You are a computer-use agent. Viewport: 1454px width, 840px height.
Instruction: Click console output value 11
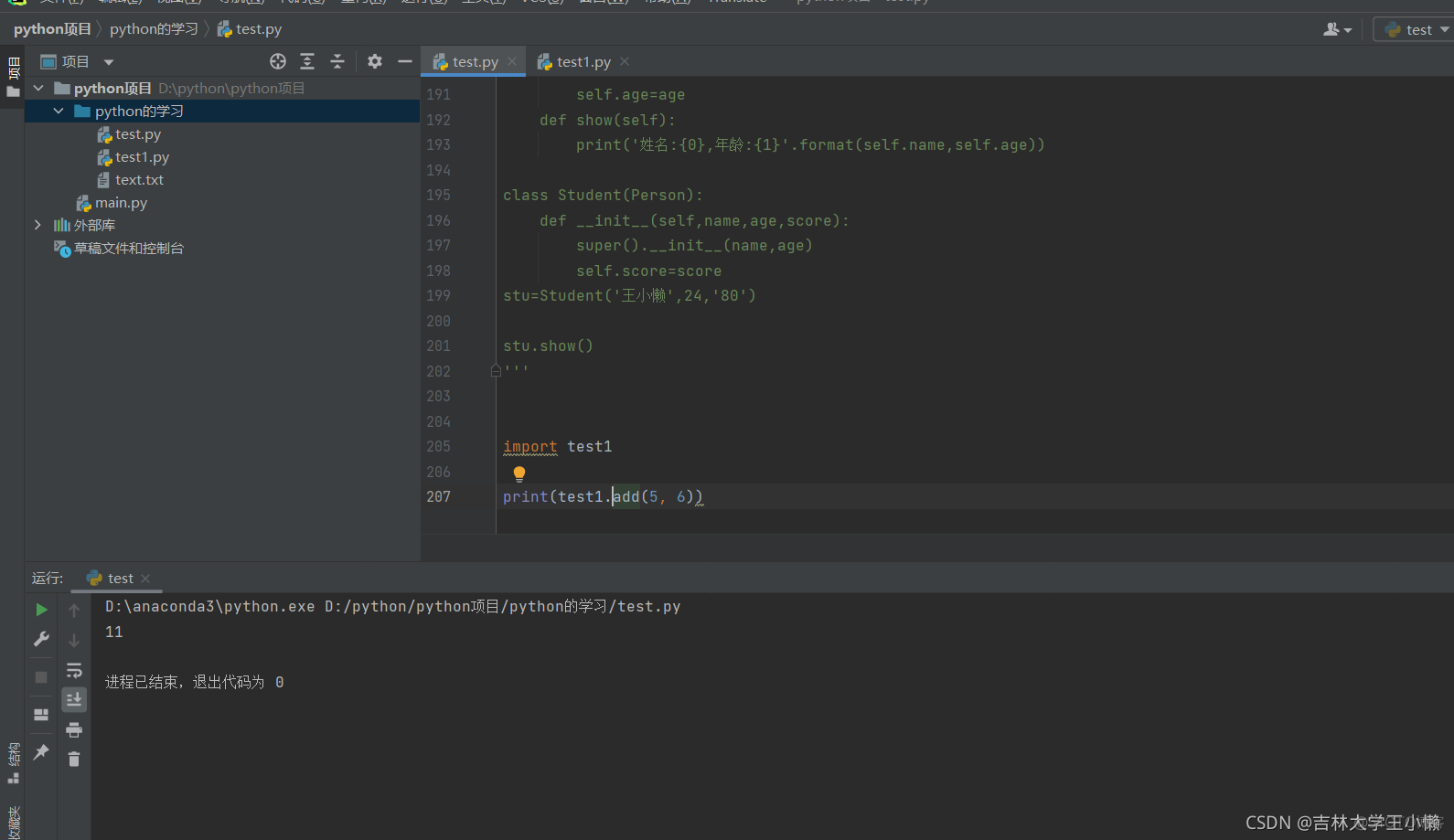coord(114,632)
